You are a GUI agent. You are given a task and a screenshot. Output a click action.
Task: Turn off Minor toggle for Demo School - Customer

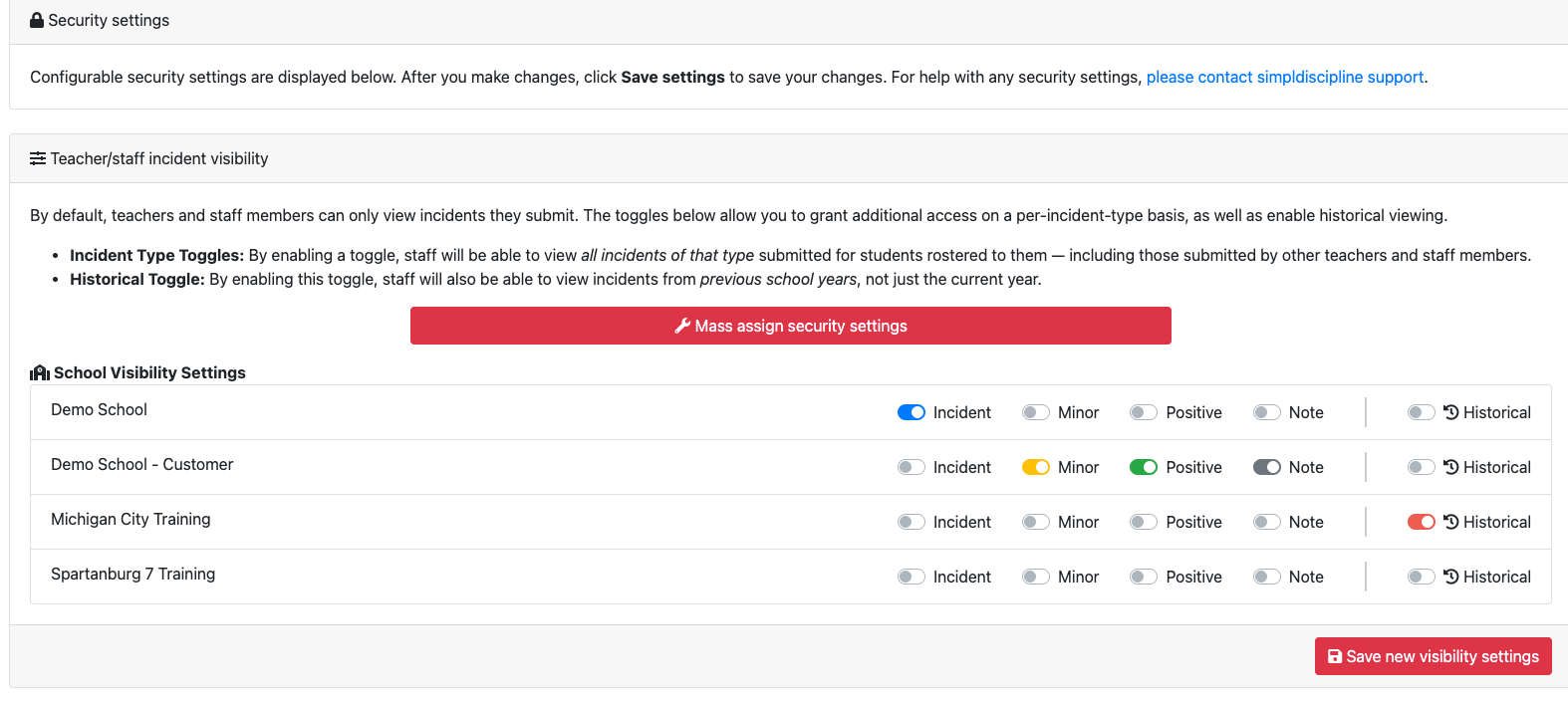1036,467
